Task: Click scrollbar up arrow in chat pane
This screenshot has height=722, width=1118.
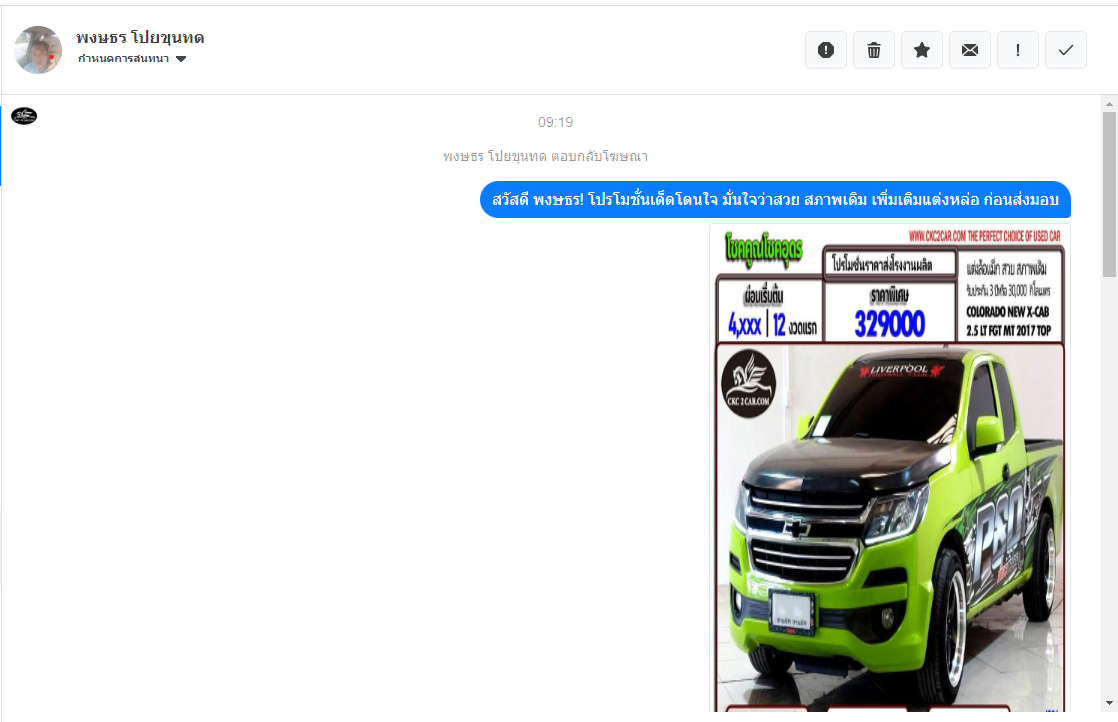Action: [1109, 104]
